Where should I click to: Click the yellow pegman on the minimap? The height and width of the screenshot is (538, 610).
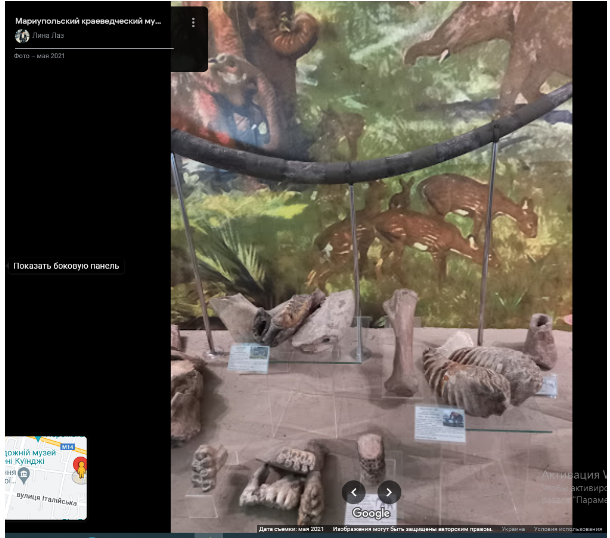pyautogui.click(x=79, y=471)
